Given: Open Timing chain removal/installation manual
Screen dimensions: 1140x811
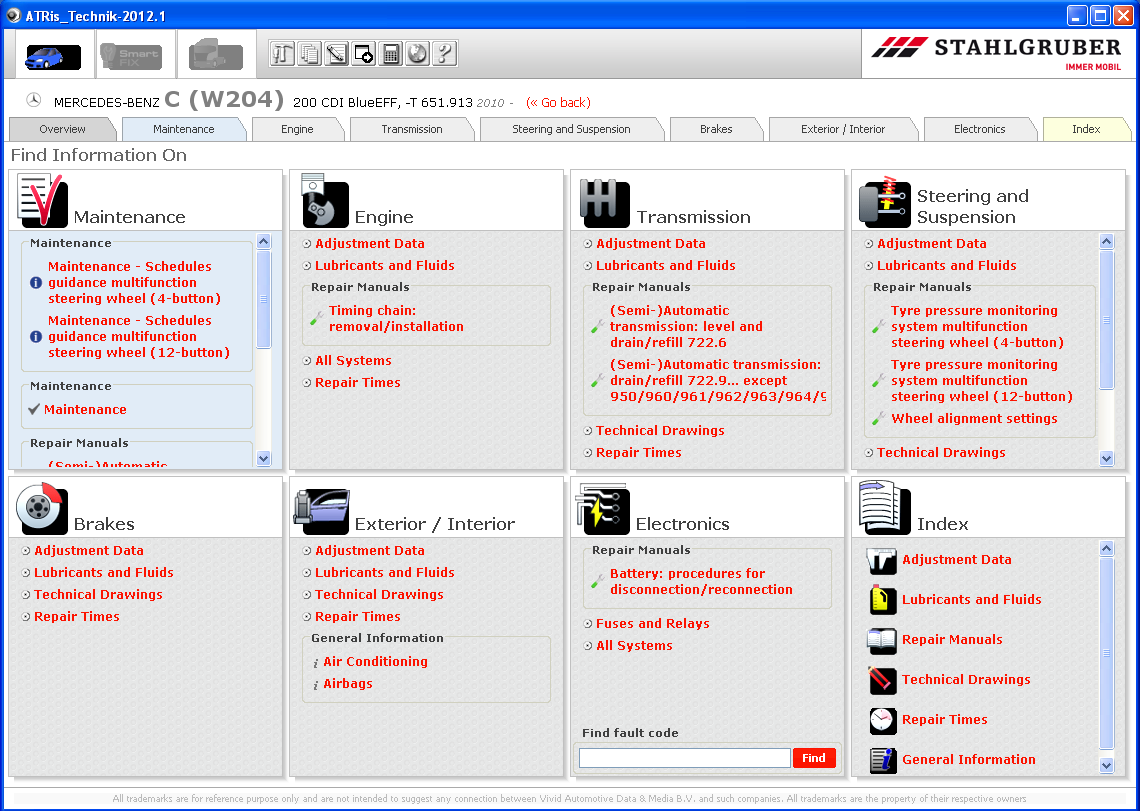Looking at the screenshot, I should 396,319.
